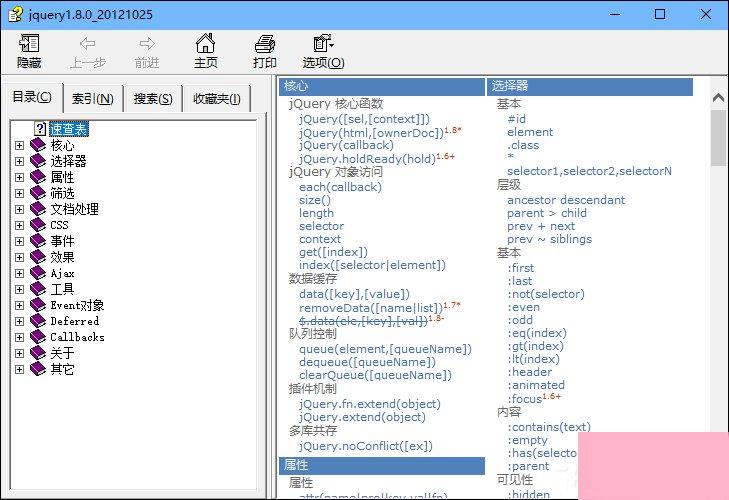Open the :contains(text) link

click(549, 427)
